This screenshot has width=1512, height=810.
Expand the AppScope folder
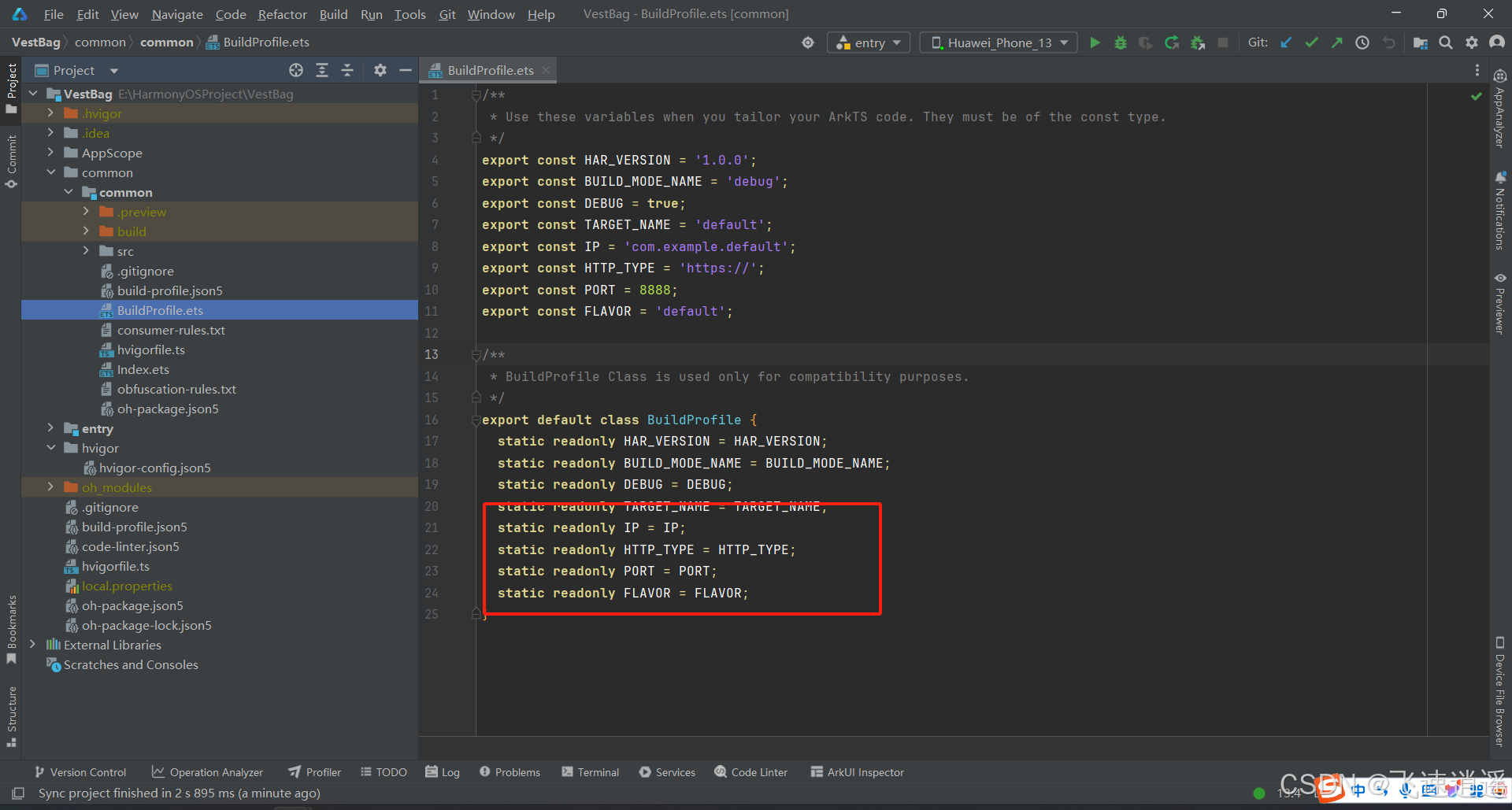(50, 153)
